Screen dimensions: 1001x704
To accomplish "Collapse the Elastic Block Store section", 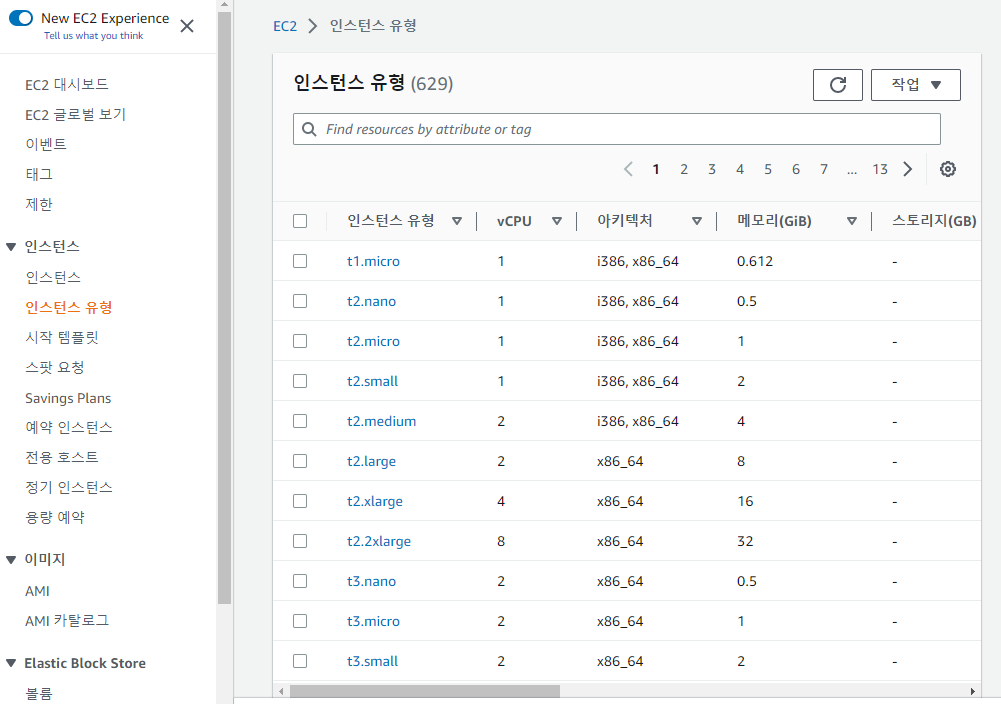I will tap(11, 663).
